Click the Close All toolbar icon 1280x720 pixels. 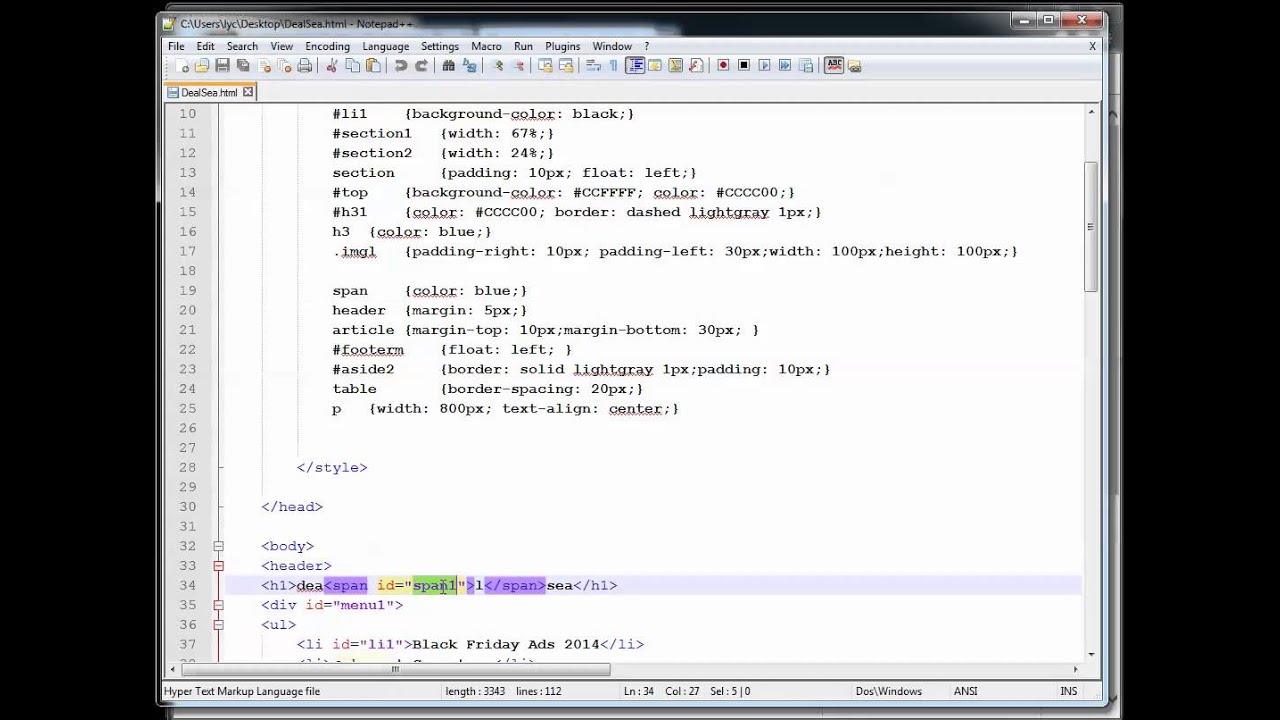284,66
